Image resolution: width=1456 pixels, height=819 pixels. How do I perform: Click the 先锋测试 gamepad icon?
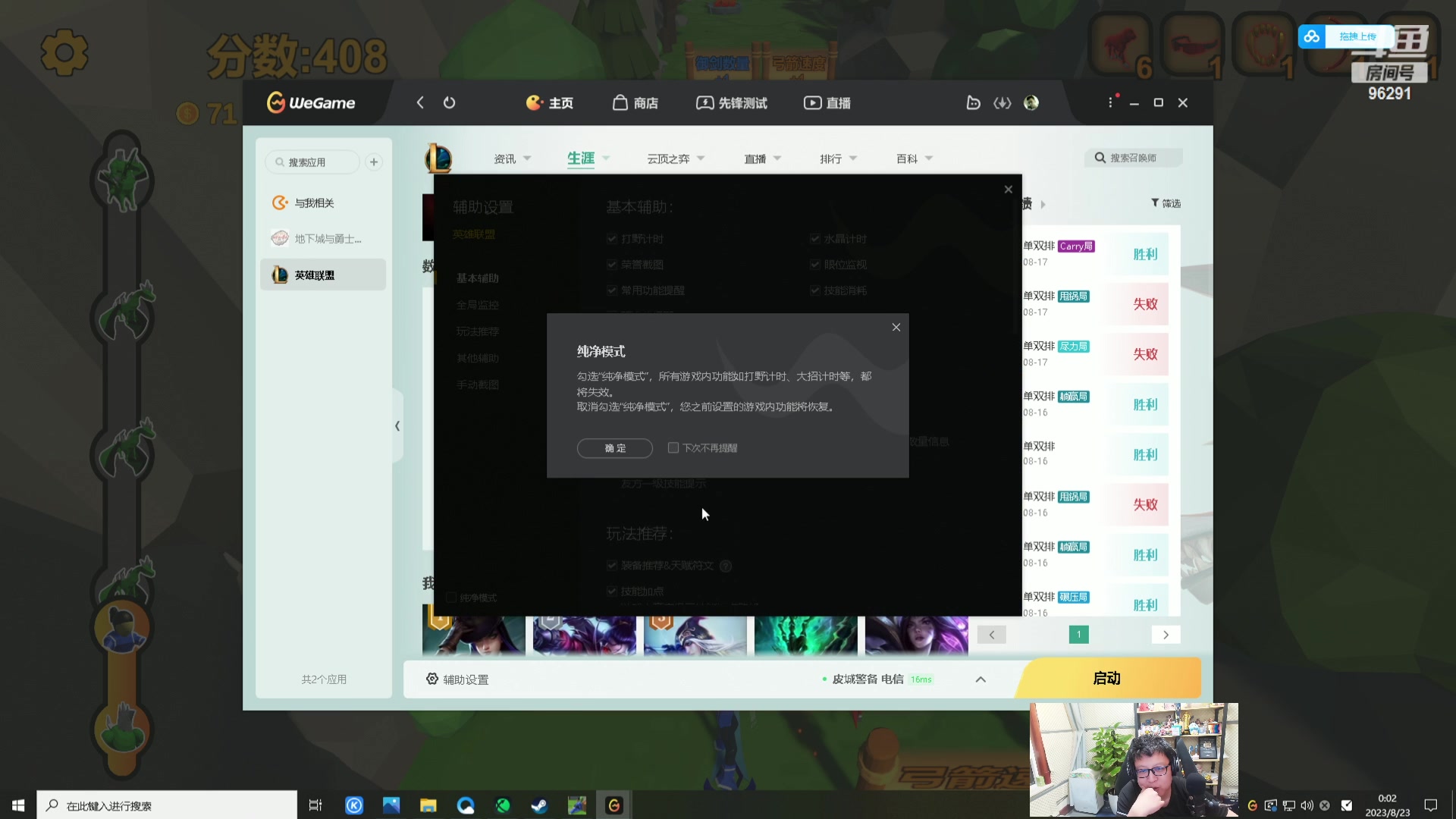coord(705,102)
